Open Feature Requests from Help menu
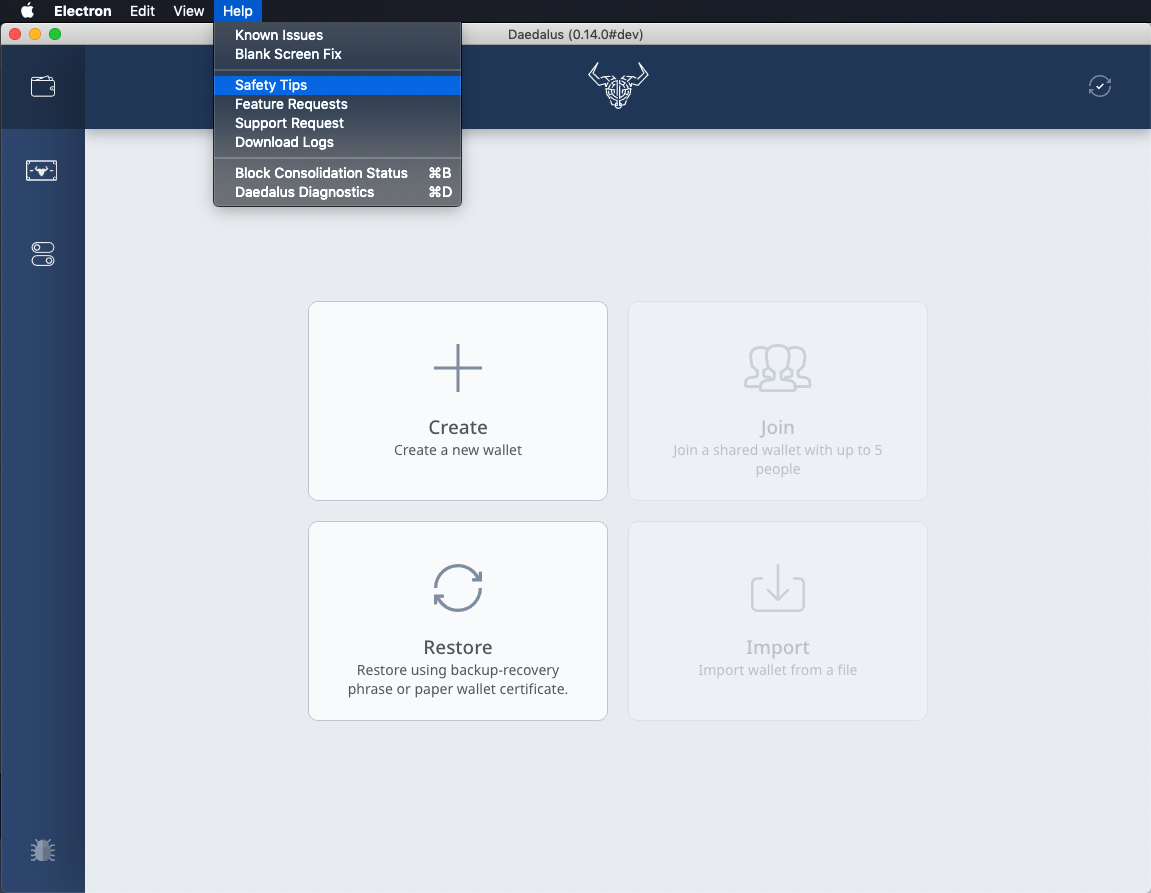Screen dimensions: 1151x893 click(338, 104)
